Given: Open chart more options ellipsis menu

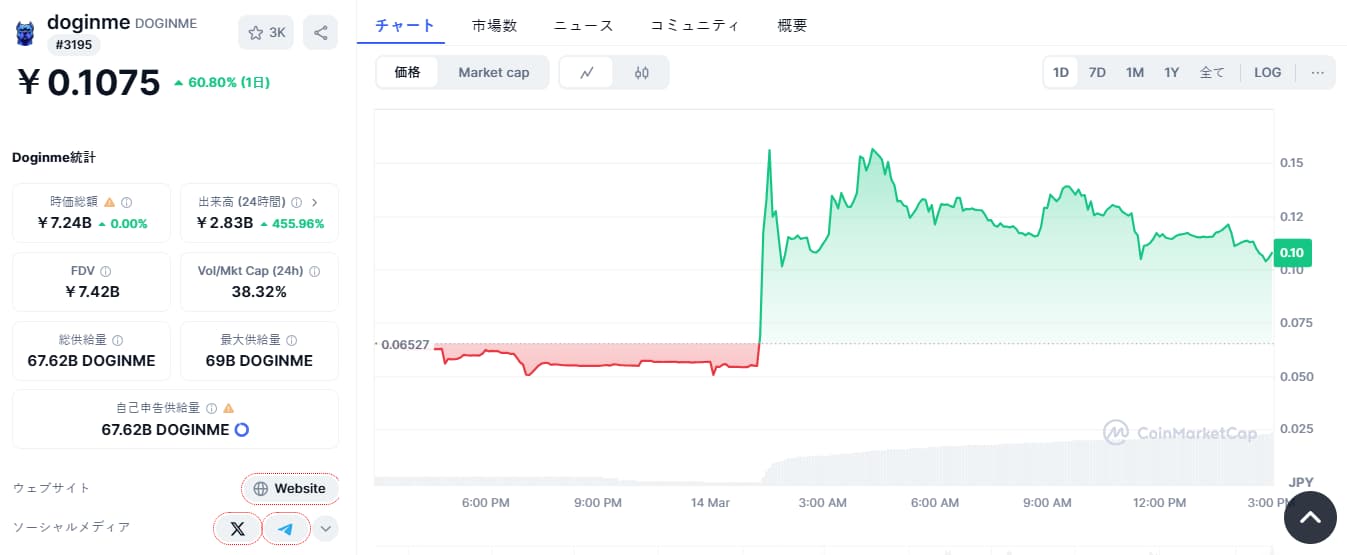Looking at the screenshot, I should 1317,72.
